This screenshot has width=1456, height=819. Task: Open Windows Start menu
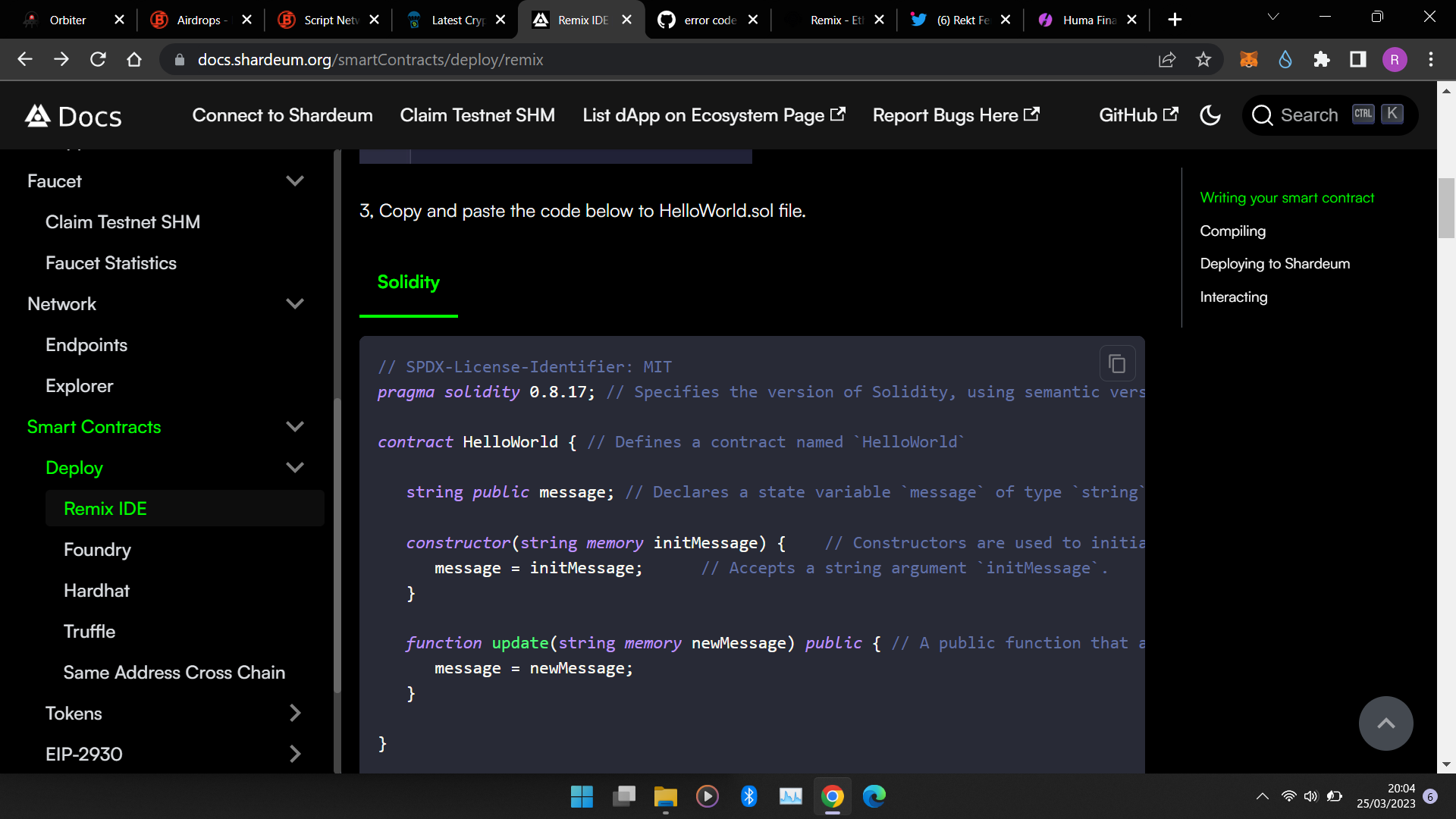[x=582, y=796]
